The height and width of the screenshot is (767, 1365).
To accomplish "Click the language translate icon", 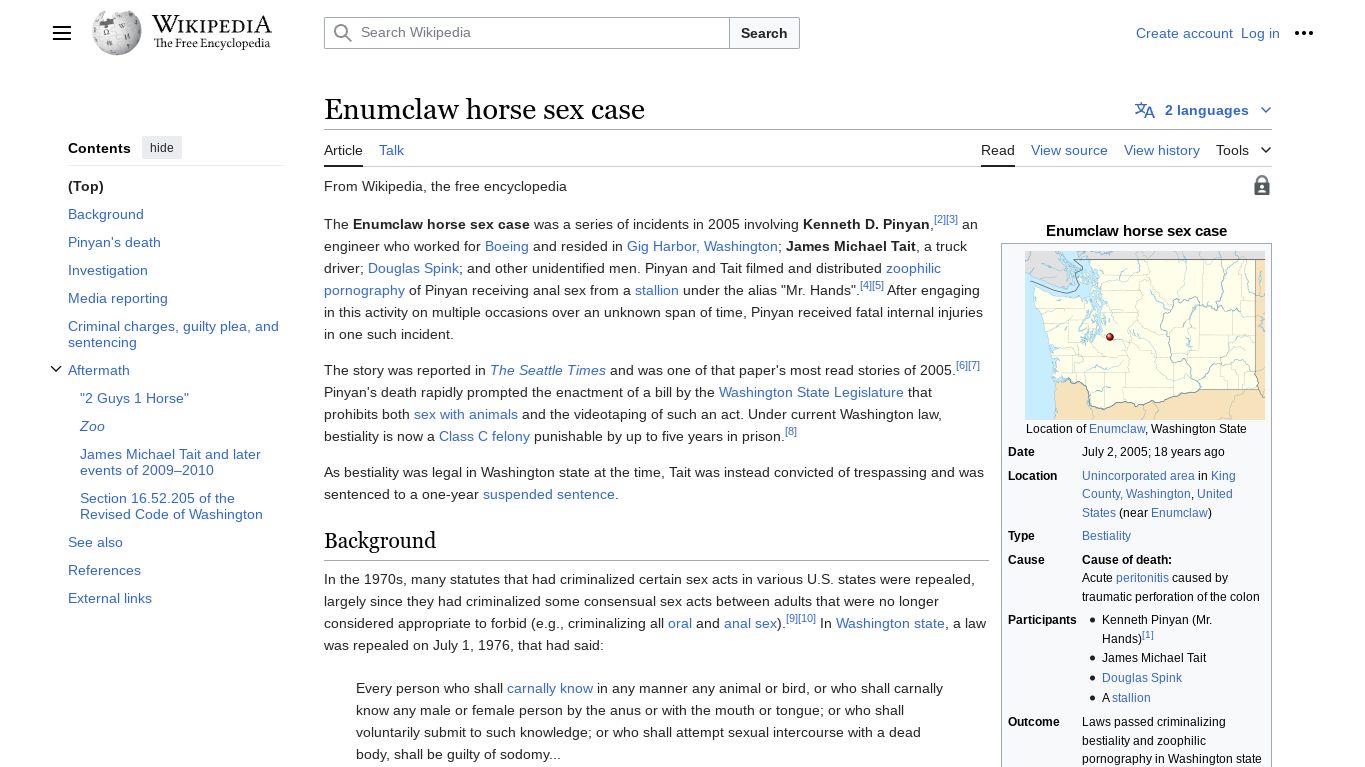I will point(1145,110).
